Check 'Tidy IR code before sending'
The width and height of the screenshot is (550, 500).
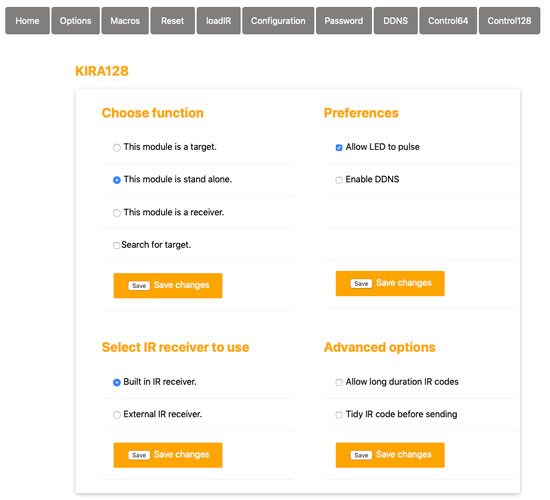339,415
